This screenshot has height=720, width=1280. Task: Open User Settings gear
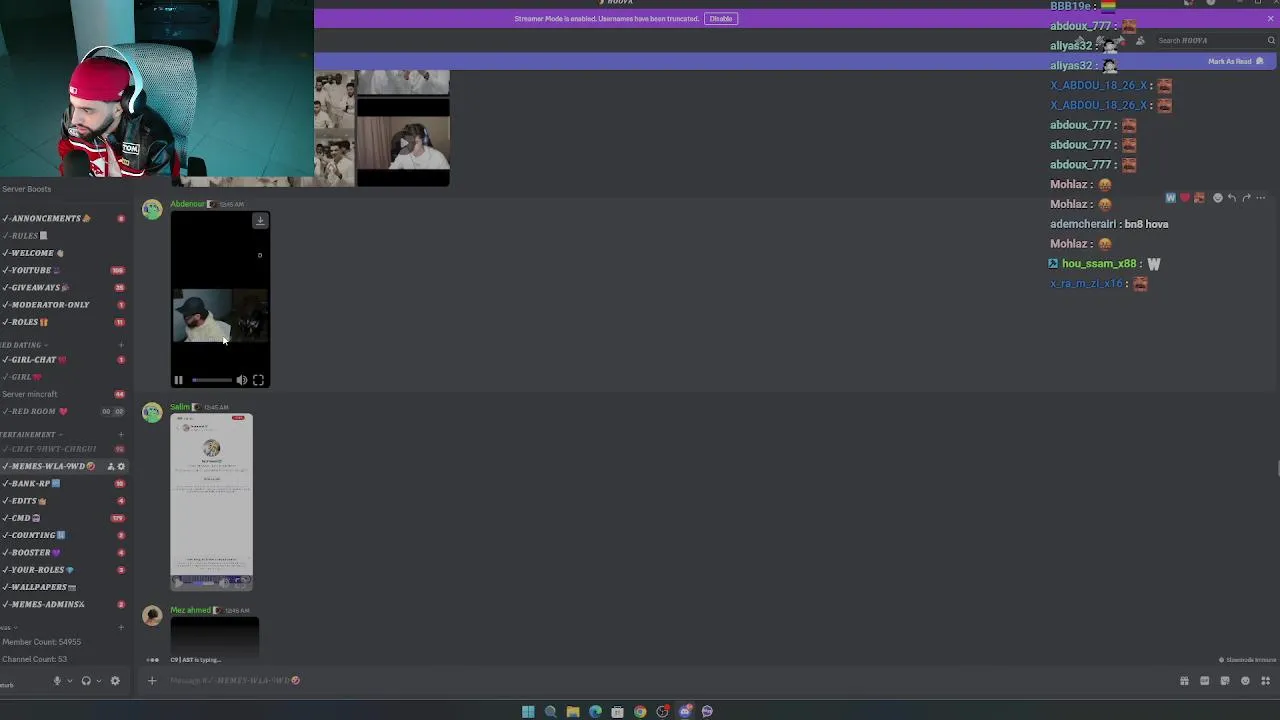115,681
